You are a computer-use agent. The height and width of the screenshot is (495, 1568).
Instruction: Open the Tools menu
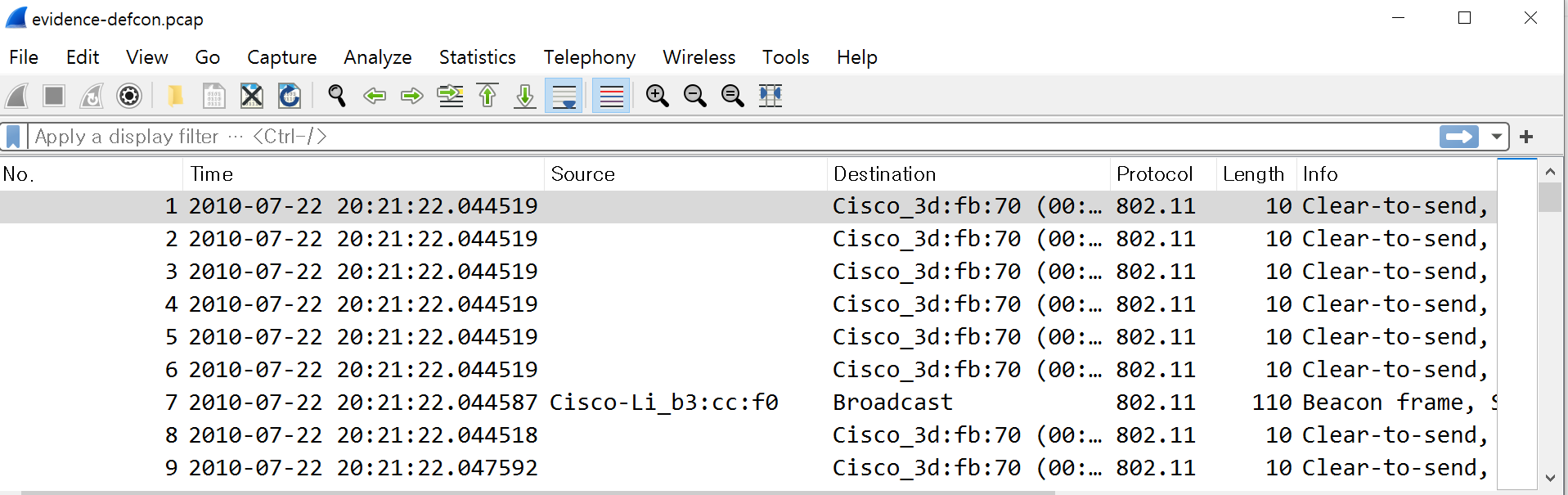(x=786, y=57)
